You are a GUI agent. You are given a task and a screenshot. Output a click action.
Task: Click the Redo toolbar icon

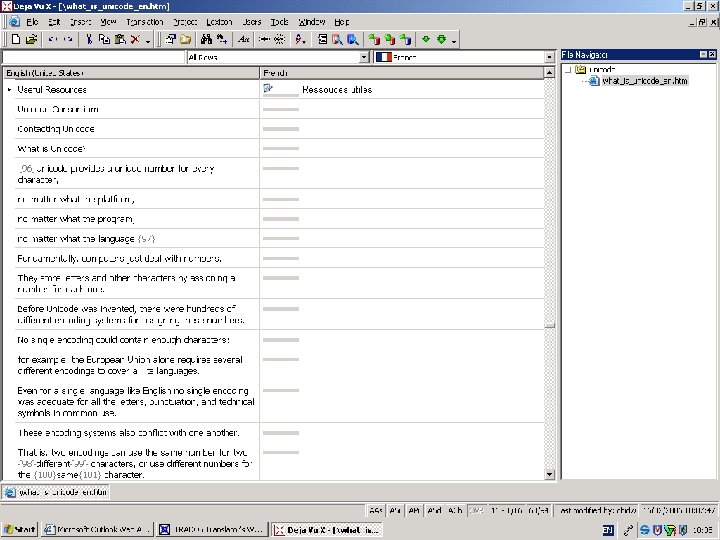[x=68, y=39]
